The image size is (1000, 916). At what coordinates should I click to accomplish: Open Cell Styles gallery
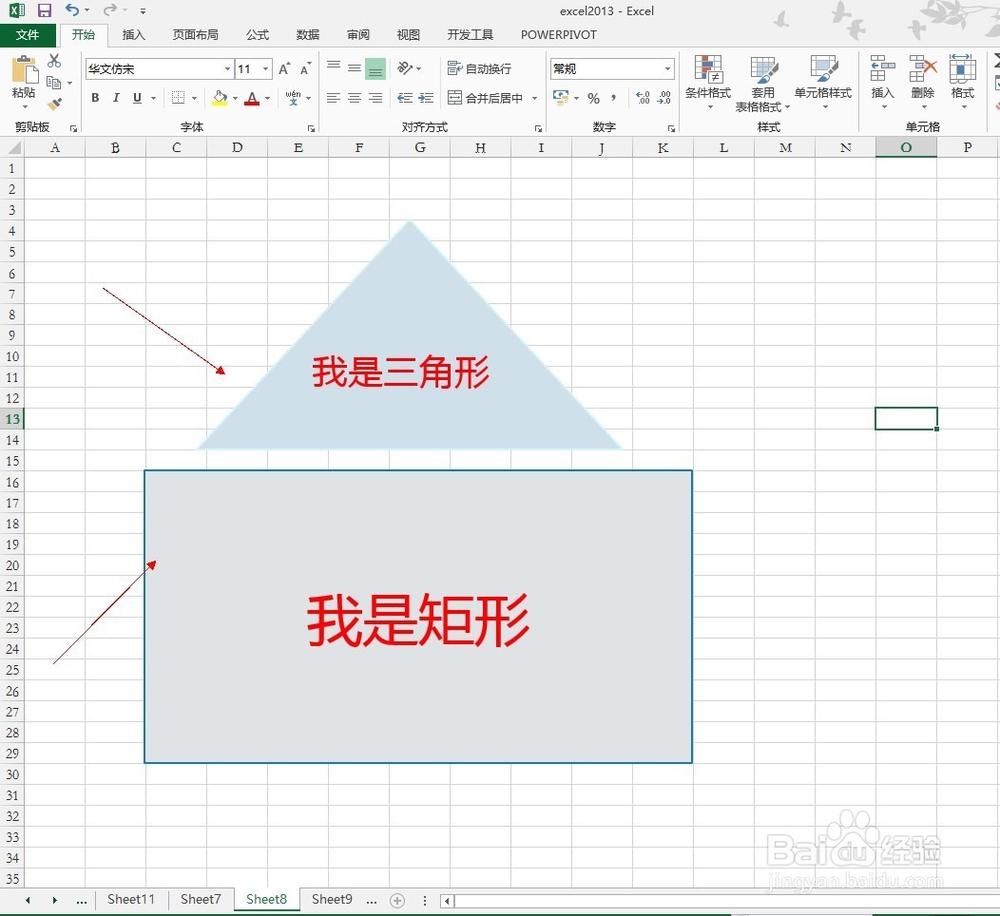pyautogui.click(x=823, y=81)
